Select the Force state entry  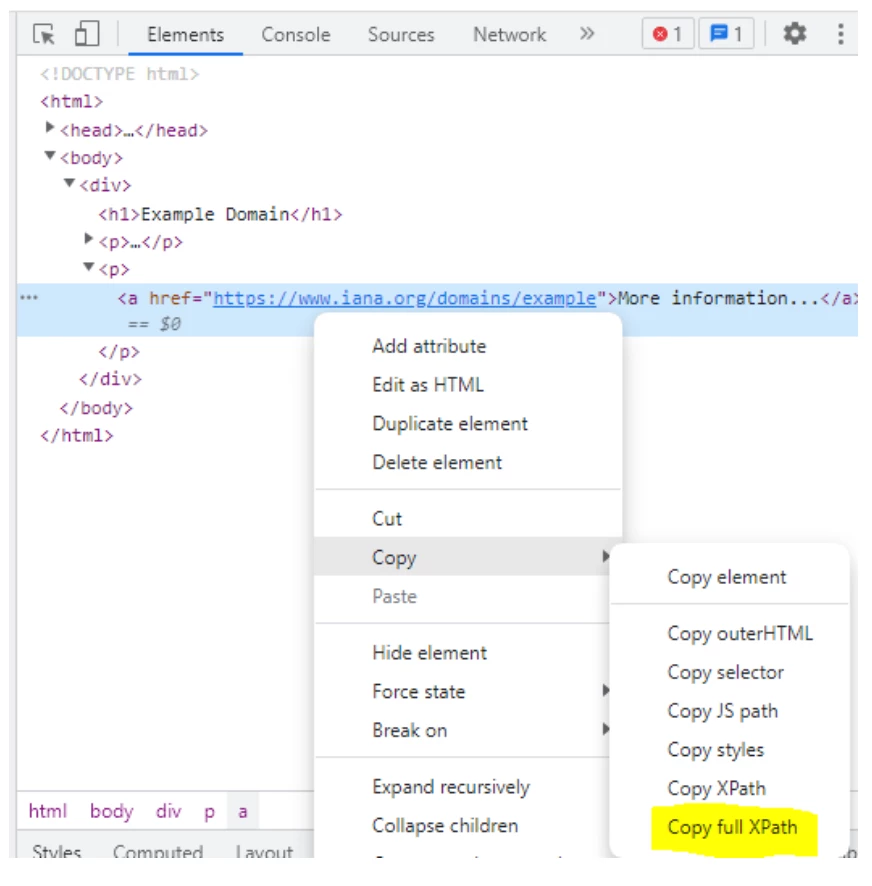coord(463,692)
